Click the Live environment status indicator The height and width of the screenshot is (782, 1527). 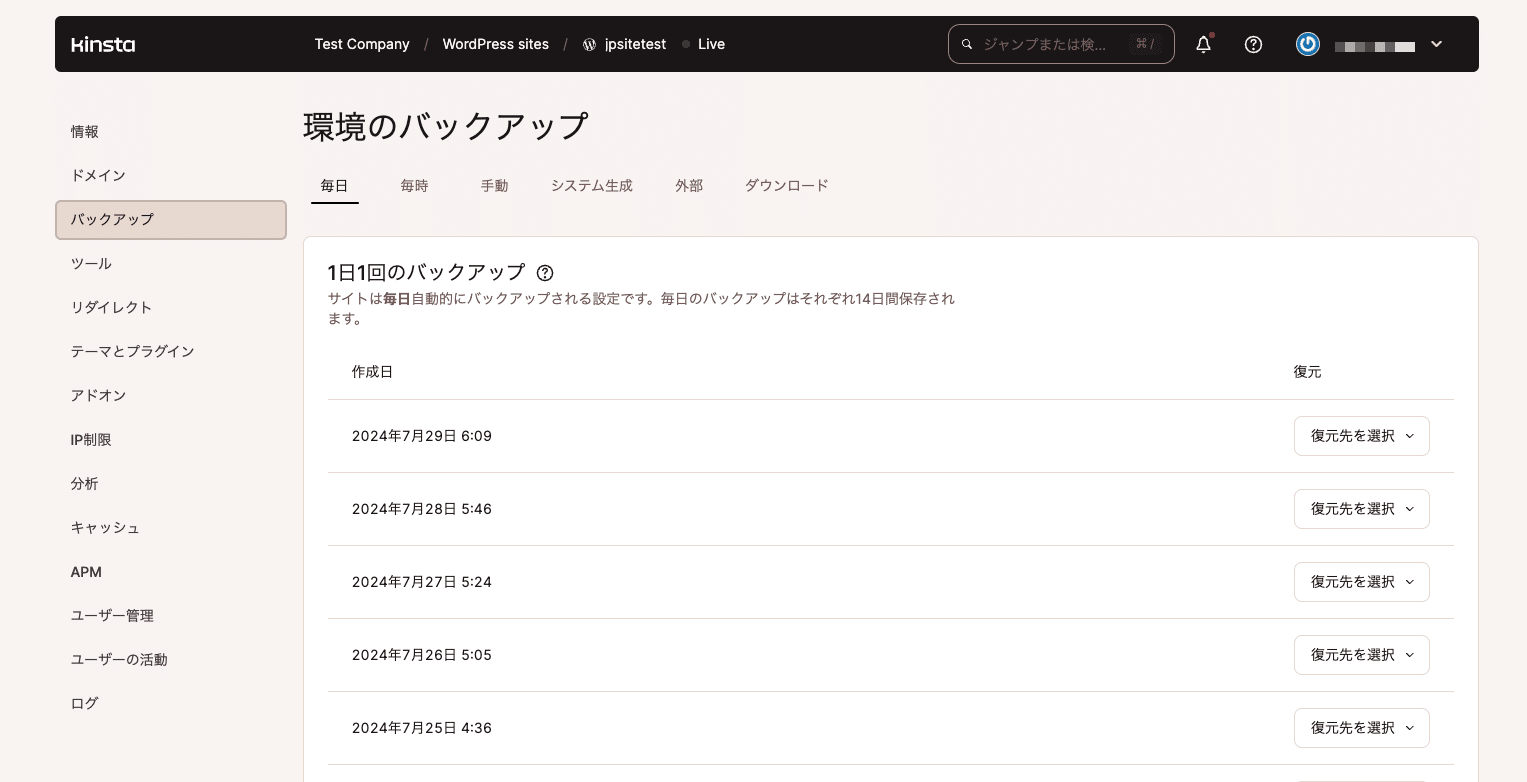703,44
